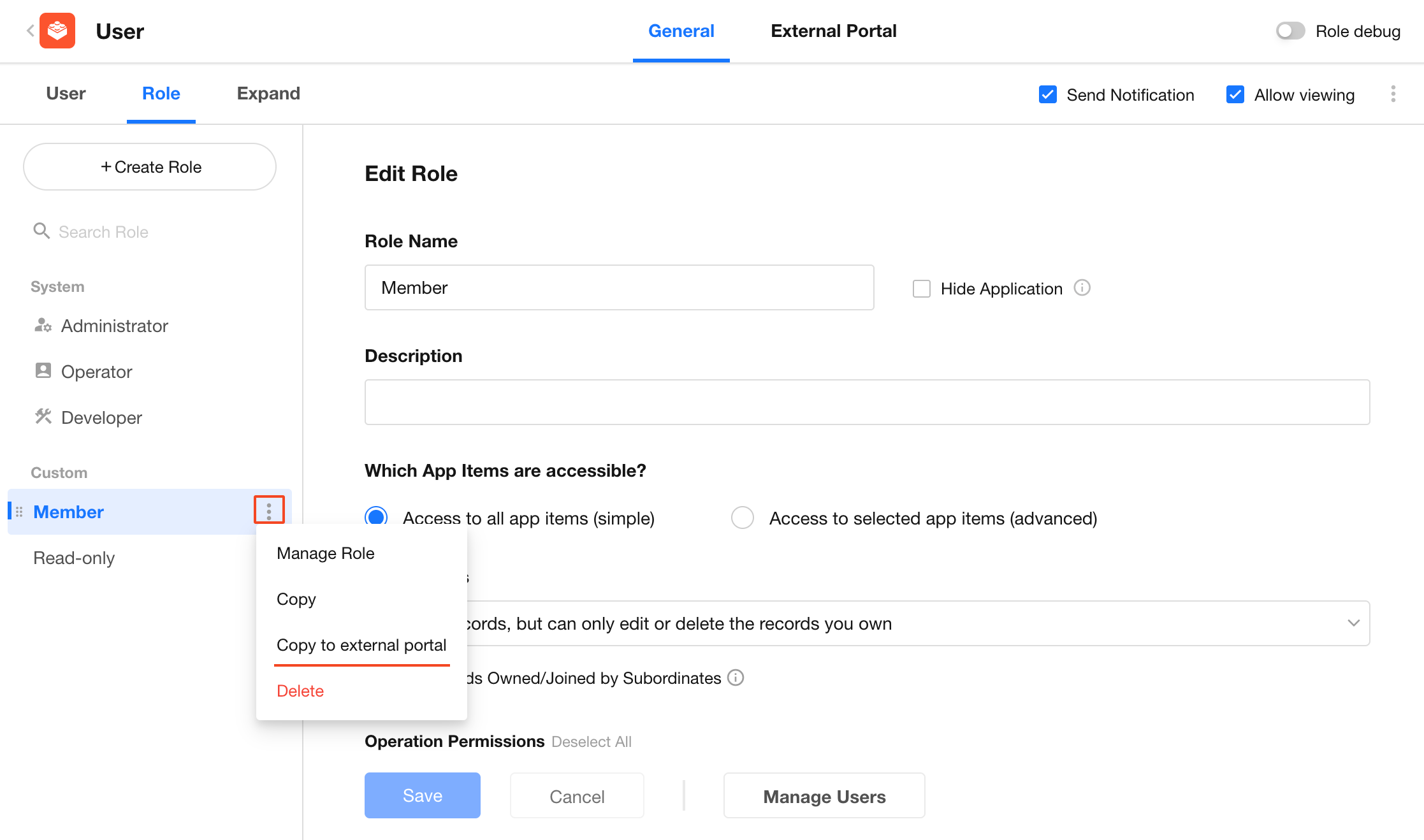This screenshot has width=1424, height=840.
Task: Open the top-right more options menu
Action: (x=1393, y=94)
